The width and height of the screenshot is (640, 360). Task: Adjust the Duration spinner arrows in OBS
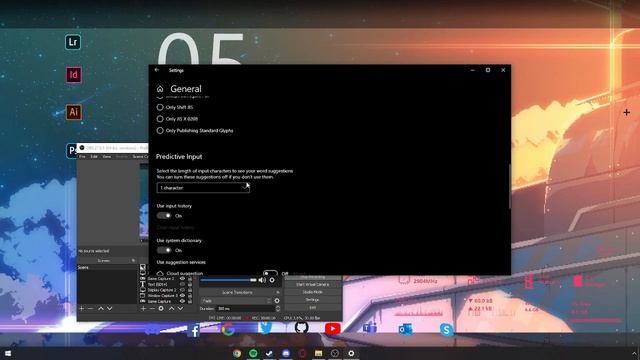tap(278, 309)
